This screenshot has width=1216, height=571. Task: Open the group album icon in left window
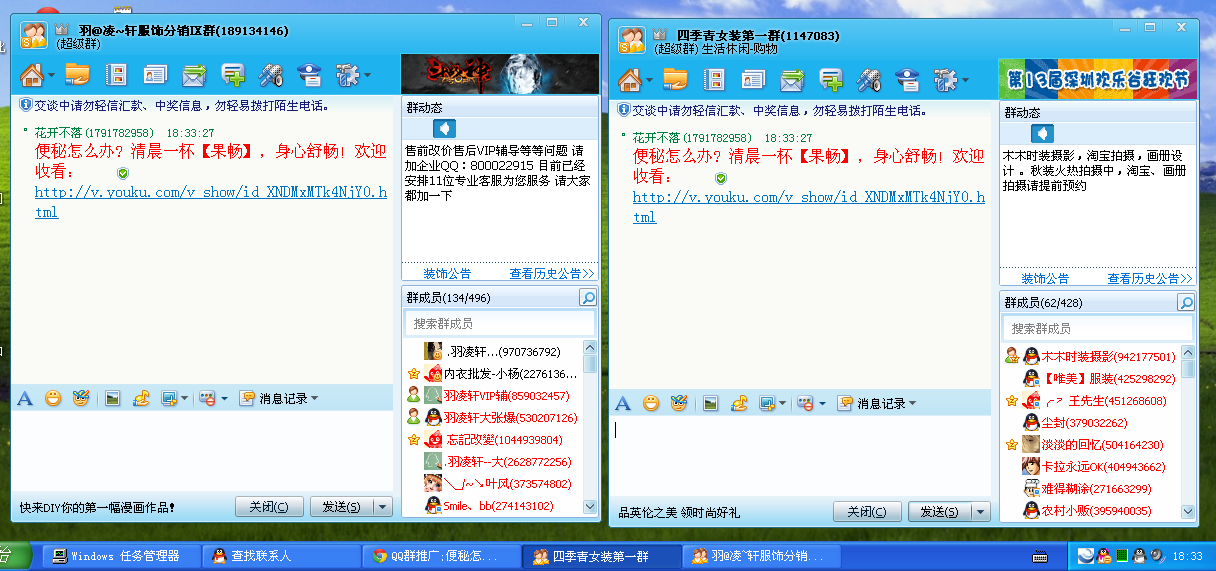116,75
